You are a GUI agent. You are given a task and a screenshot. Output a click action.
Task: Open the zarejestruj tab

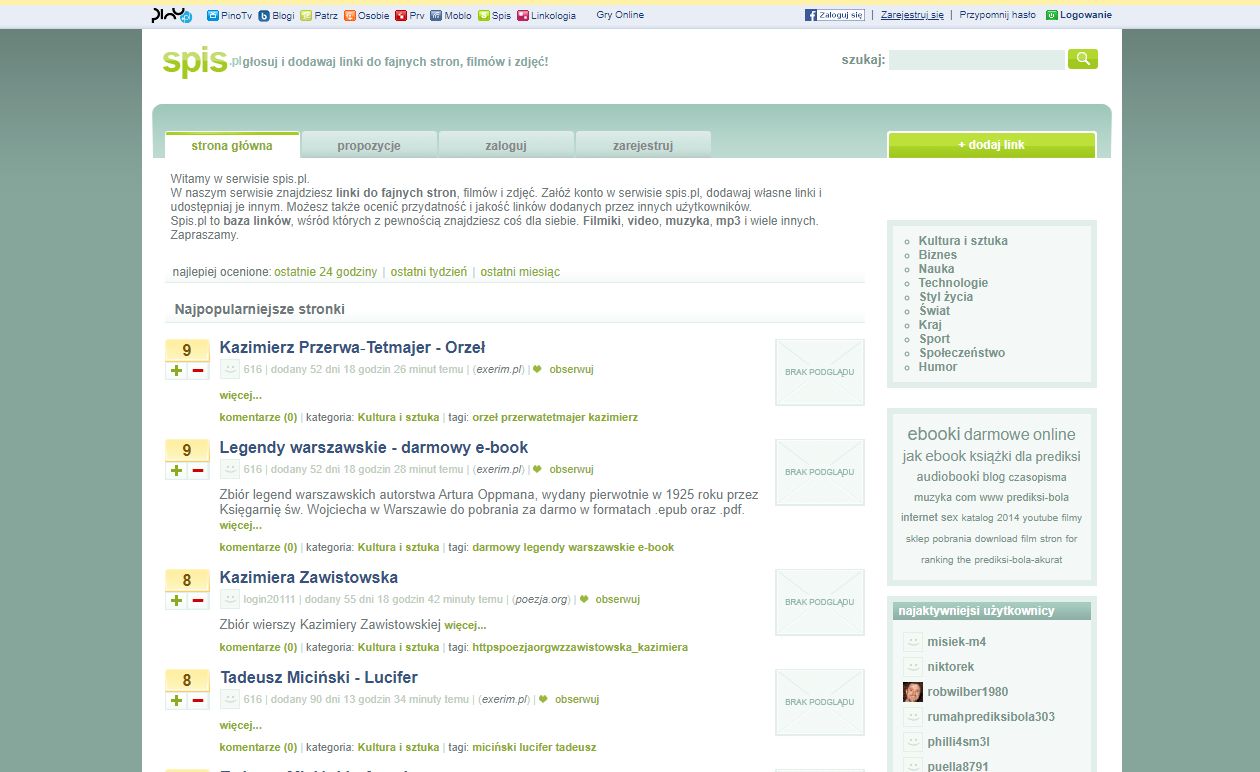(x=643, y=145)
